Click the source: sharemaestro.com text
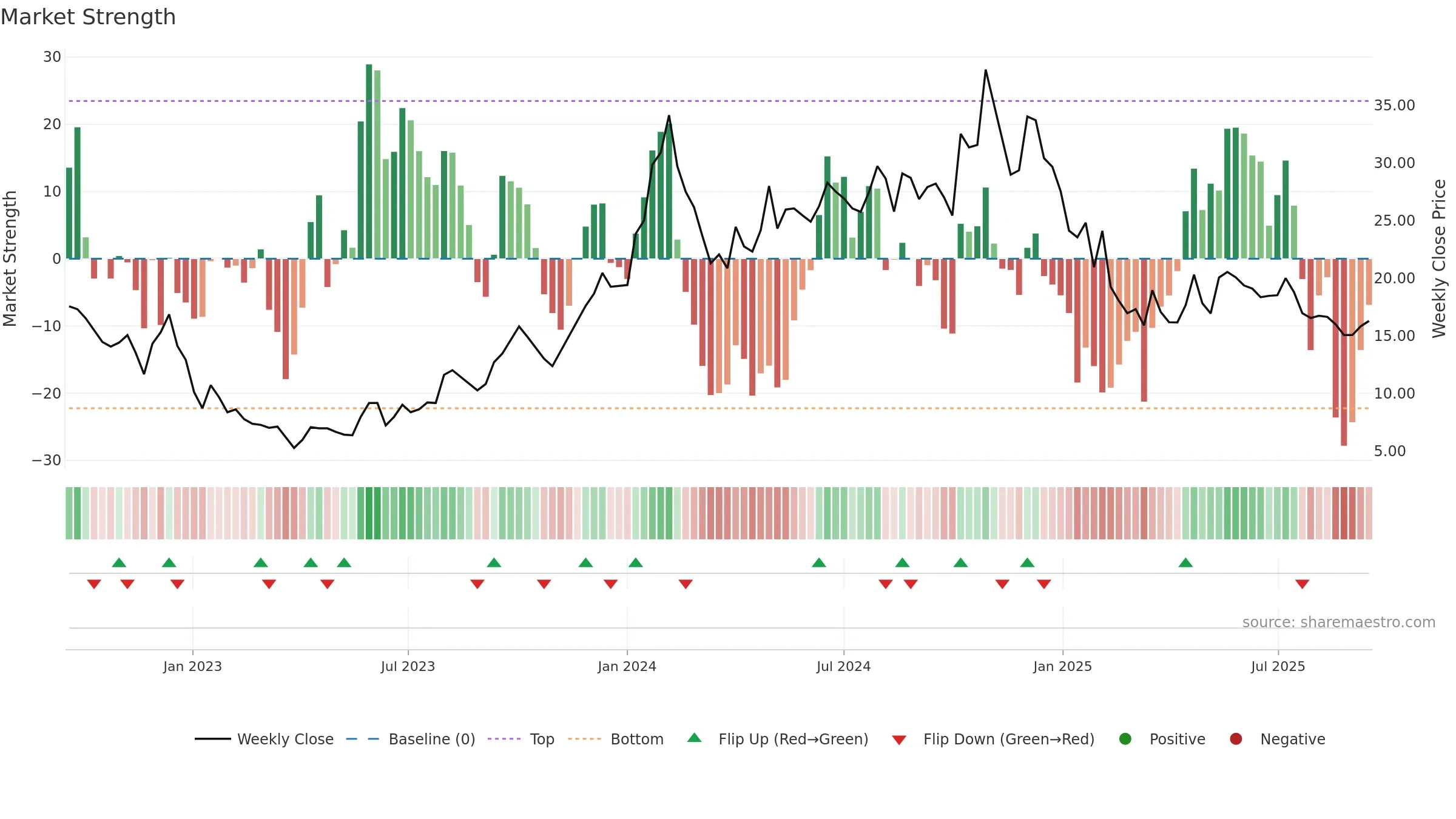This screenshot has width=1456, height=819. (1339, 622)
